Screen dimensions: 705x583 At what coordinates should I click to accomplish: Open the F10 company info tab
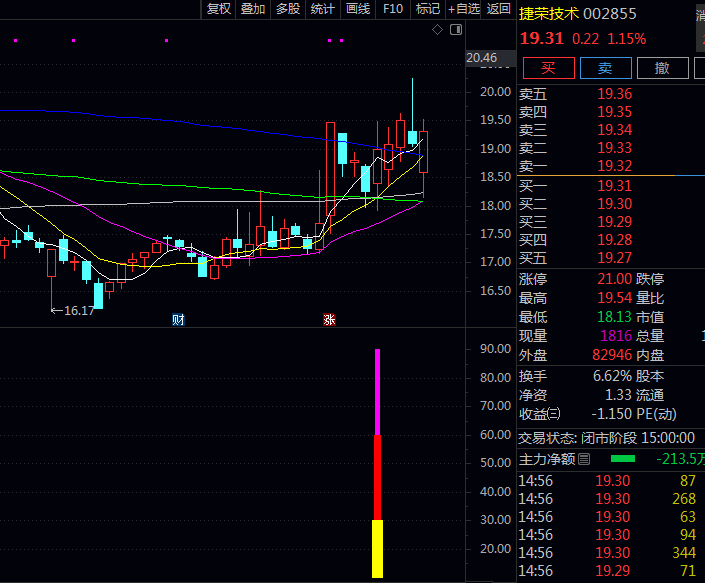click(393, 9)
